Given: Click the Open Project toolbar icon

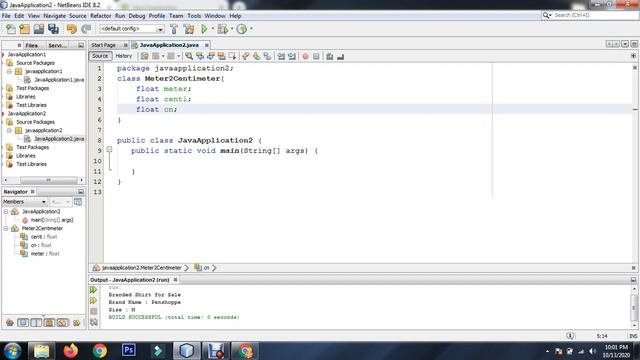Looking at the screenshot, I should [39, 29].
